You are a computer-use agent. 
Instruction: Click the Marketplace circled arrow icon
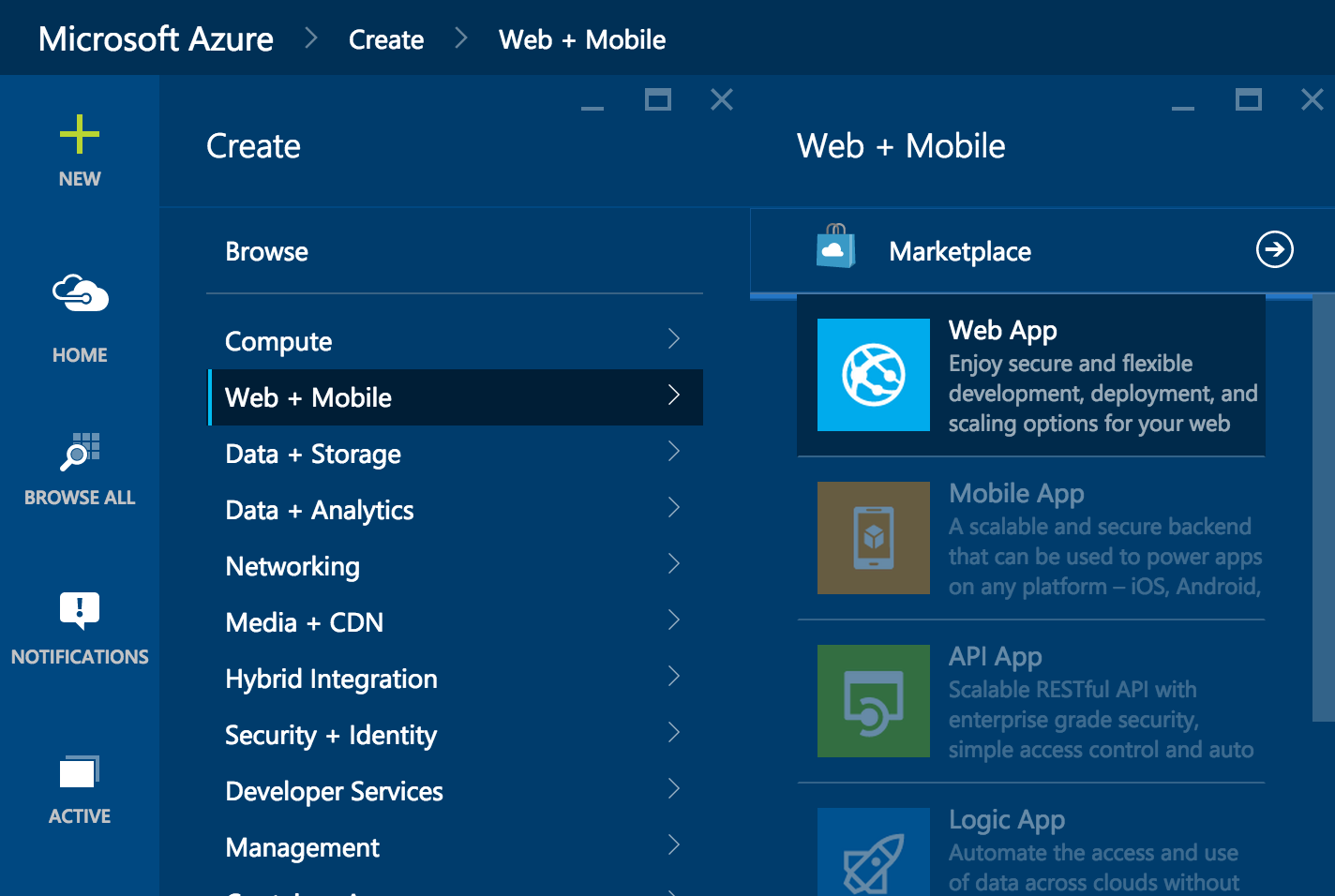(1275, 249)
